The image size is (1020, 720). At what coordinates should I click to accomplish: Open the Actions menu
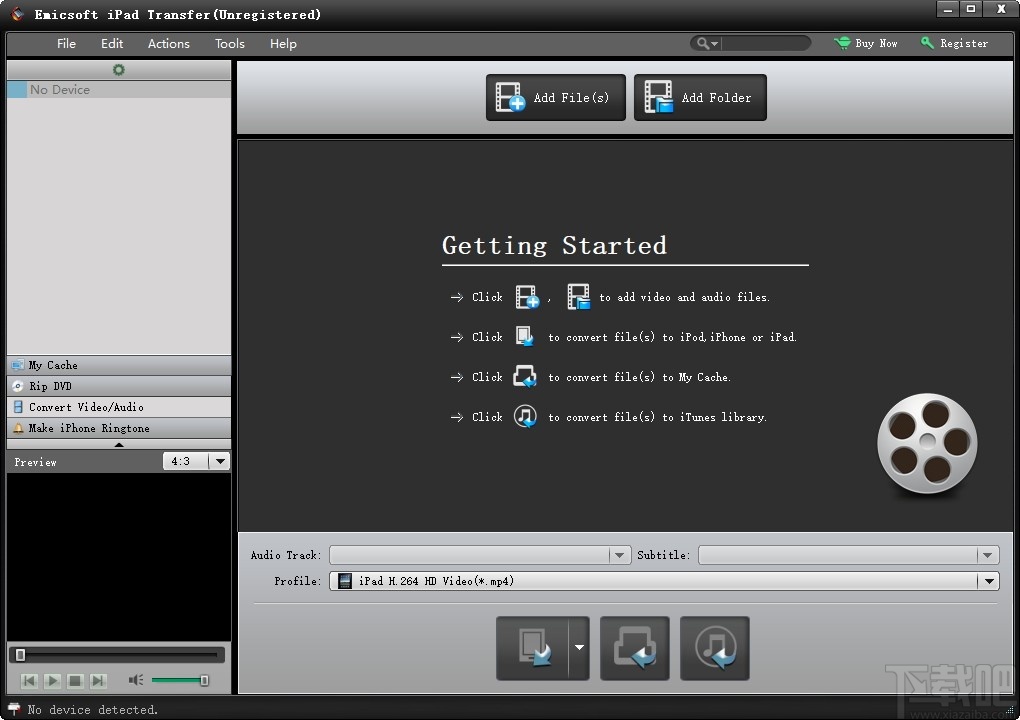pos(168,44)
